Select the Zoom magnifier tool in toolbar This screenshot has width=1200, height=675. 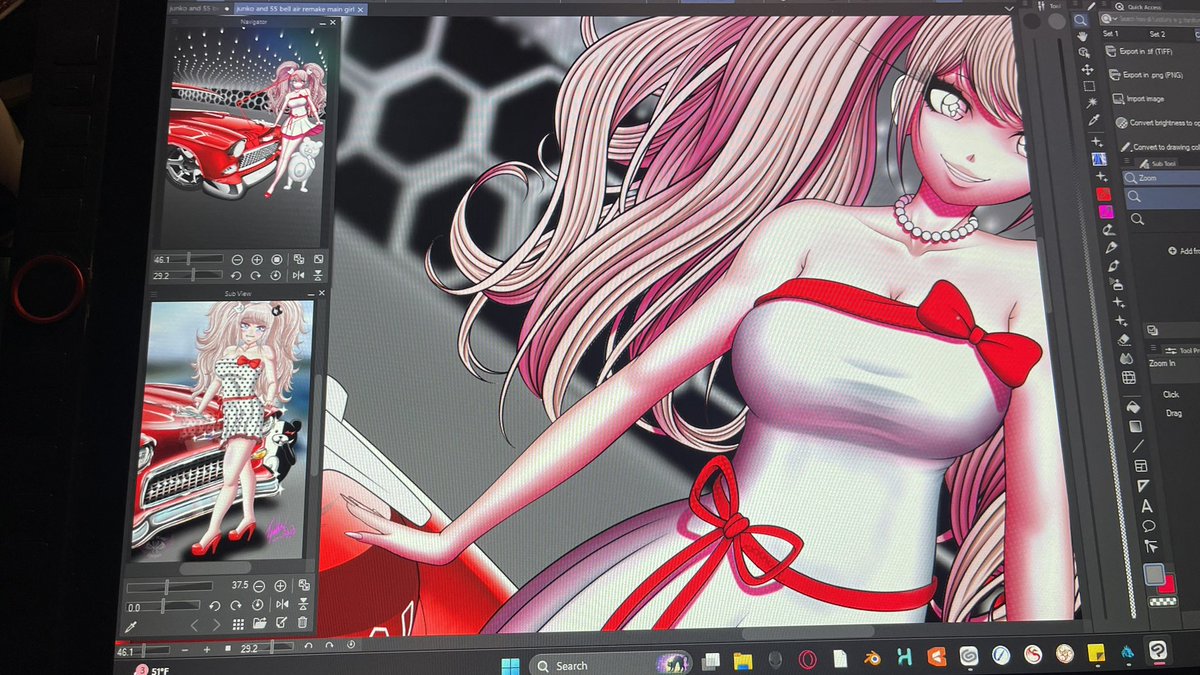[1080, 20]
